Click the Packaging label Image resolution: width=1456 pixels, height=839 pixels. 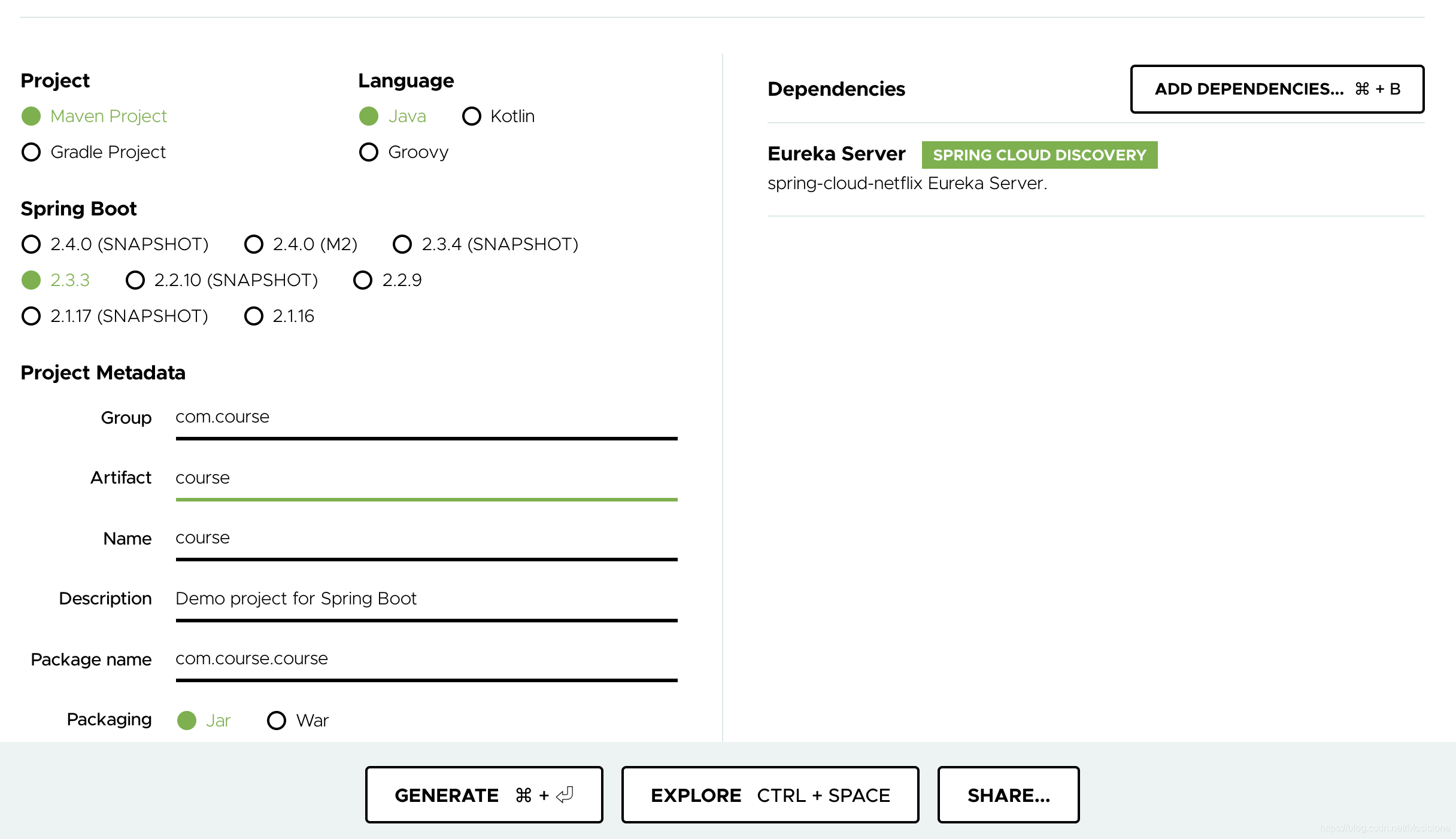(109, 719)
